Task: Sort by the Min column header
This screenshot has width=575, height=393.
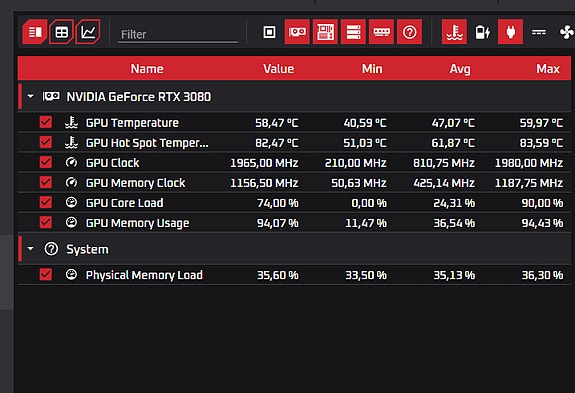Action: 372,69
